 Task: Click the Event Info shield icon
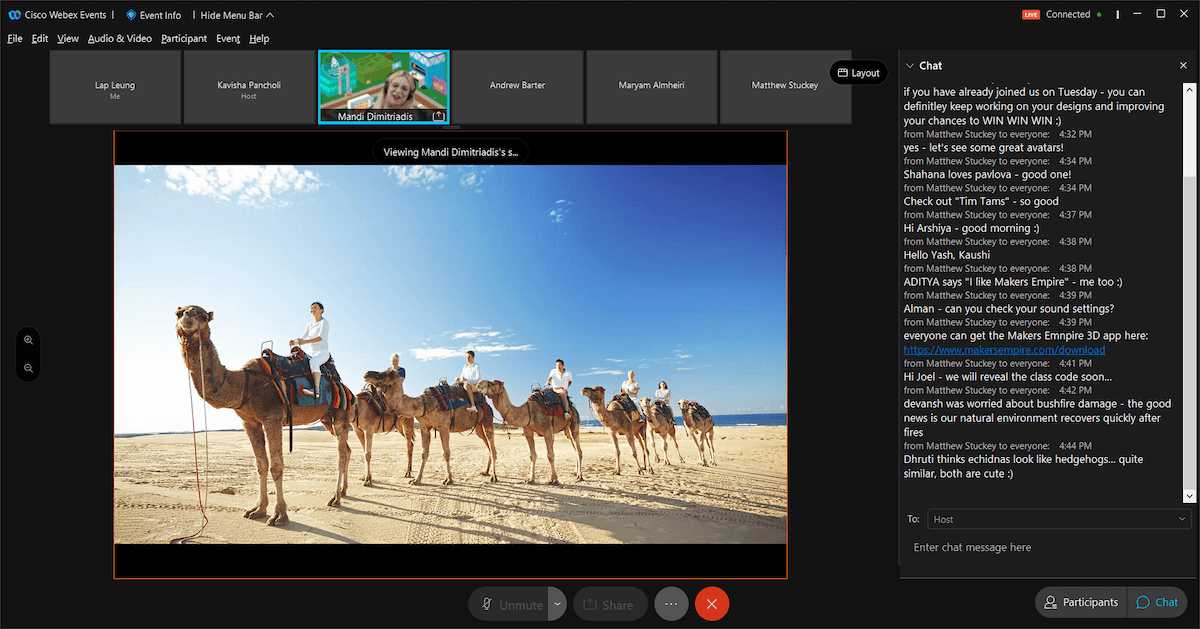131,15
